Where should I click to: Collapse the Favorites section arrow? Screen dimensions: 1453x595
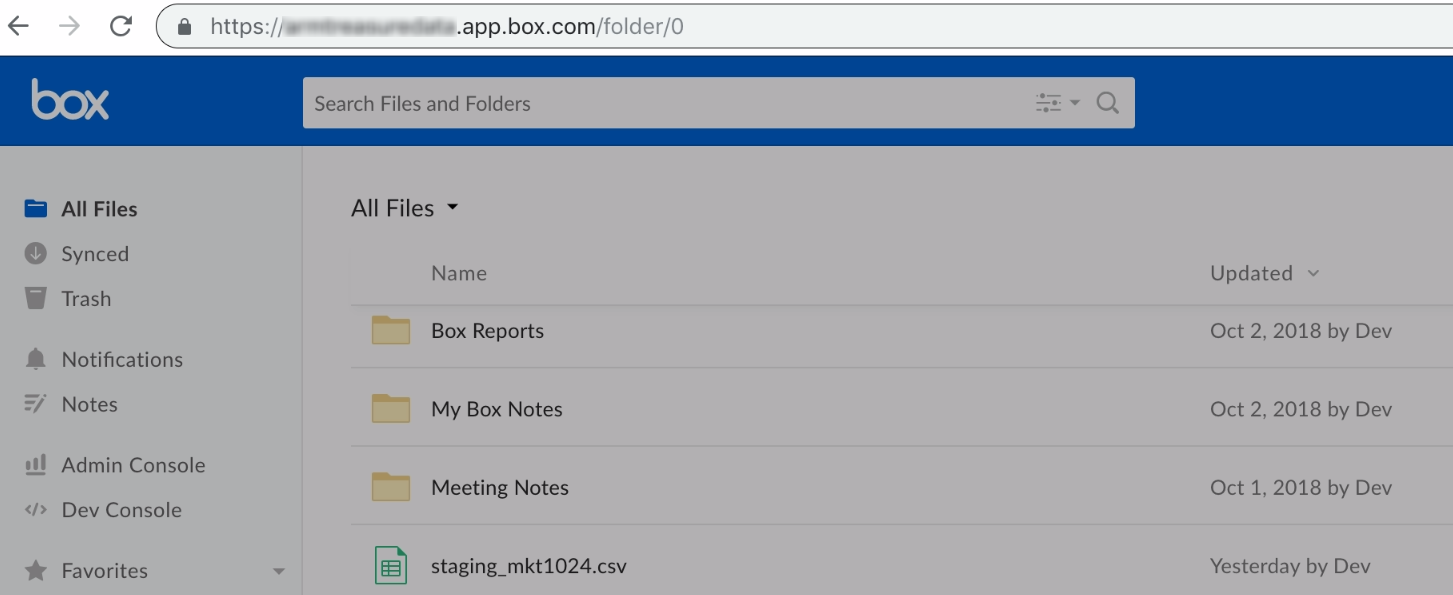coord(279,572)
